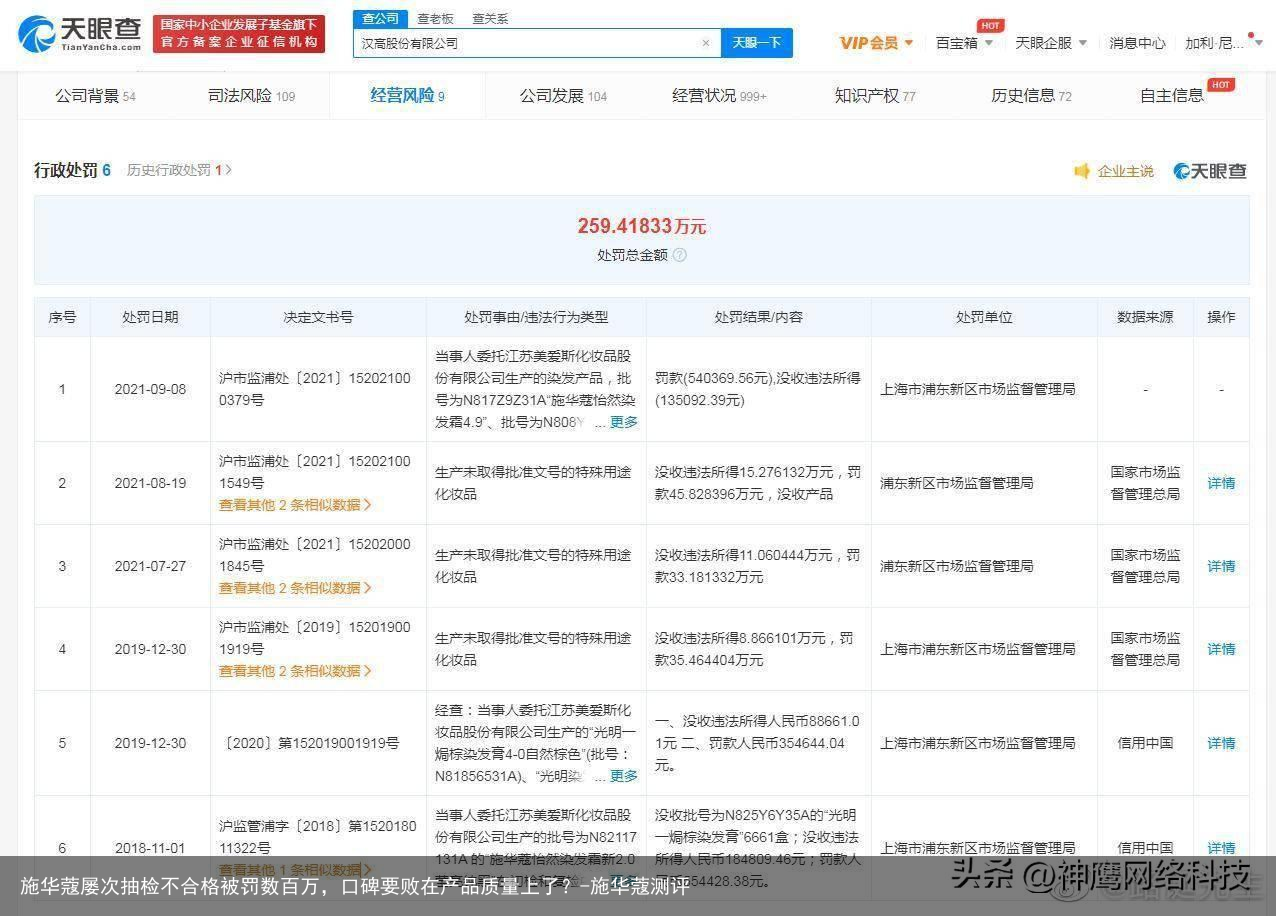Switch to 历史信息 tab
This screenshot has width=1276, height=916.
[1031, 96]
